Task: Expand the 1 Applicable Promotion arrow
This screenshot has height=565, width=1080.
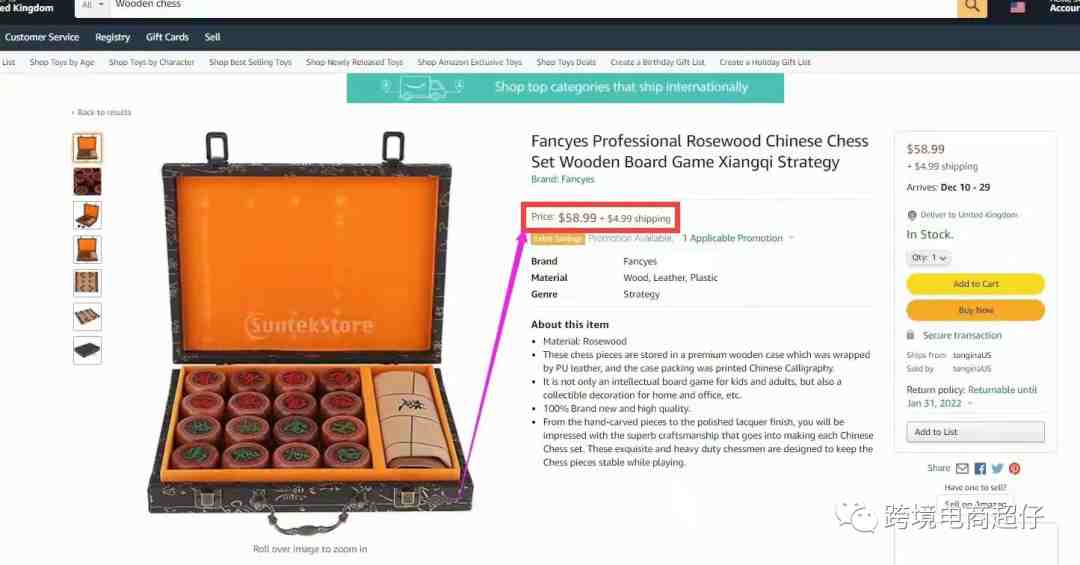Action: click(791, 238)
